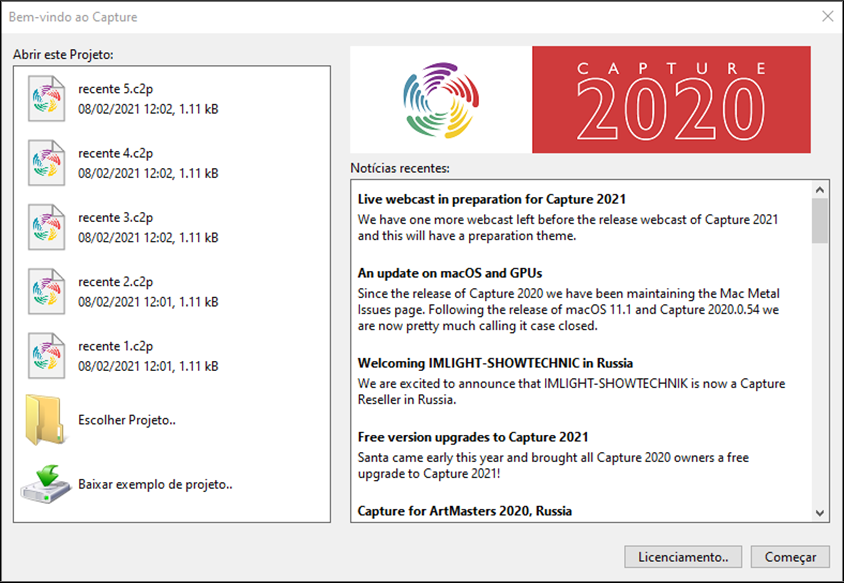844x583 pixels.
Task: Click the recente 1.c2p file icon
Action: tap(47, 356)
